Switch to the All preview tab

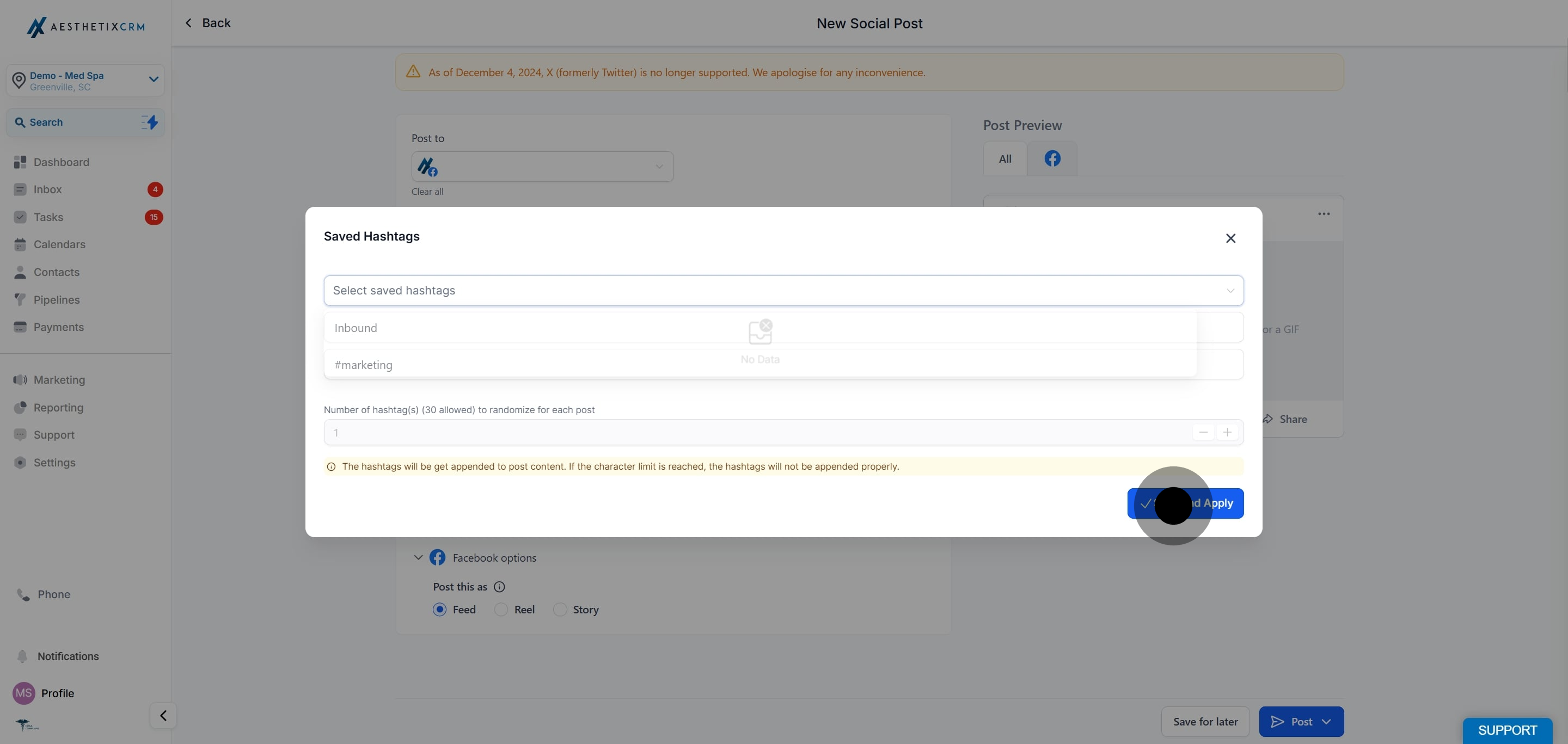coord(1004,159)
